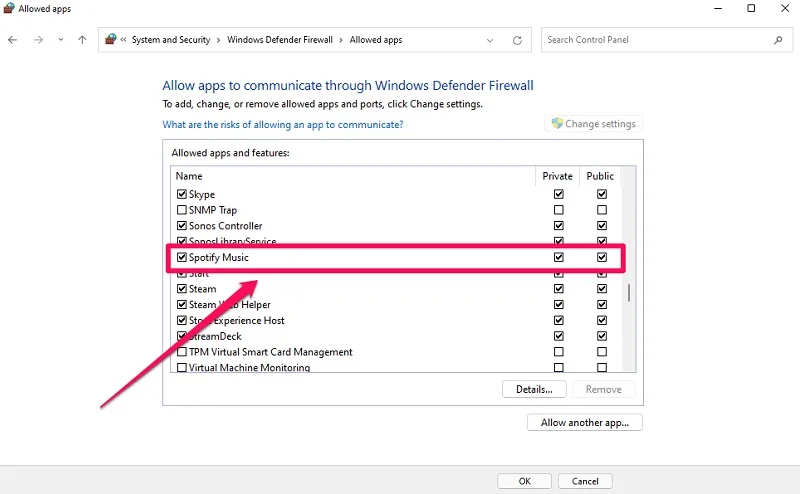The image size is (800, 494).
Task: Click the Public column header
Action: pyautogui.click(x=600, y=176)
